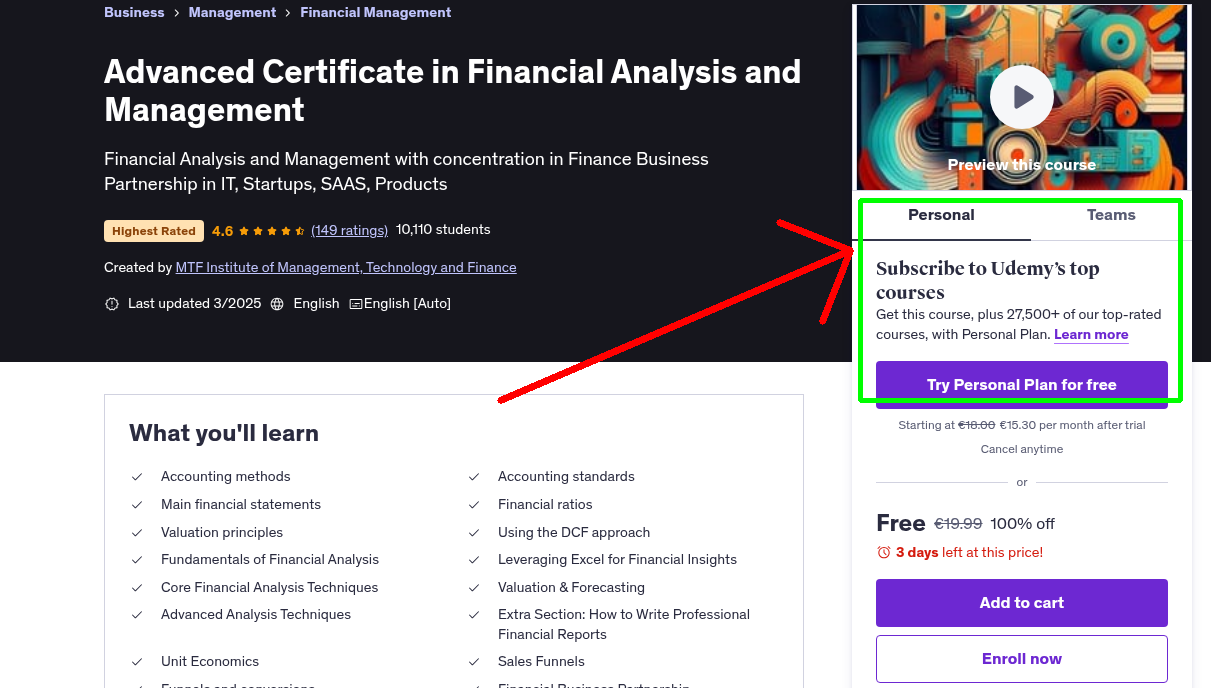This screenshot has height=688, width=1211.
Task: Click the star rating icons
Action: tap(272, 231)
